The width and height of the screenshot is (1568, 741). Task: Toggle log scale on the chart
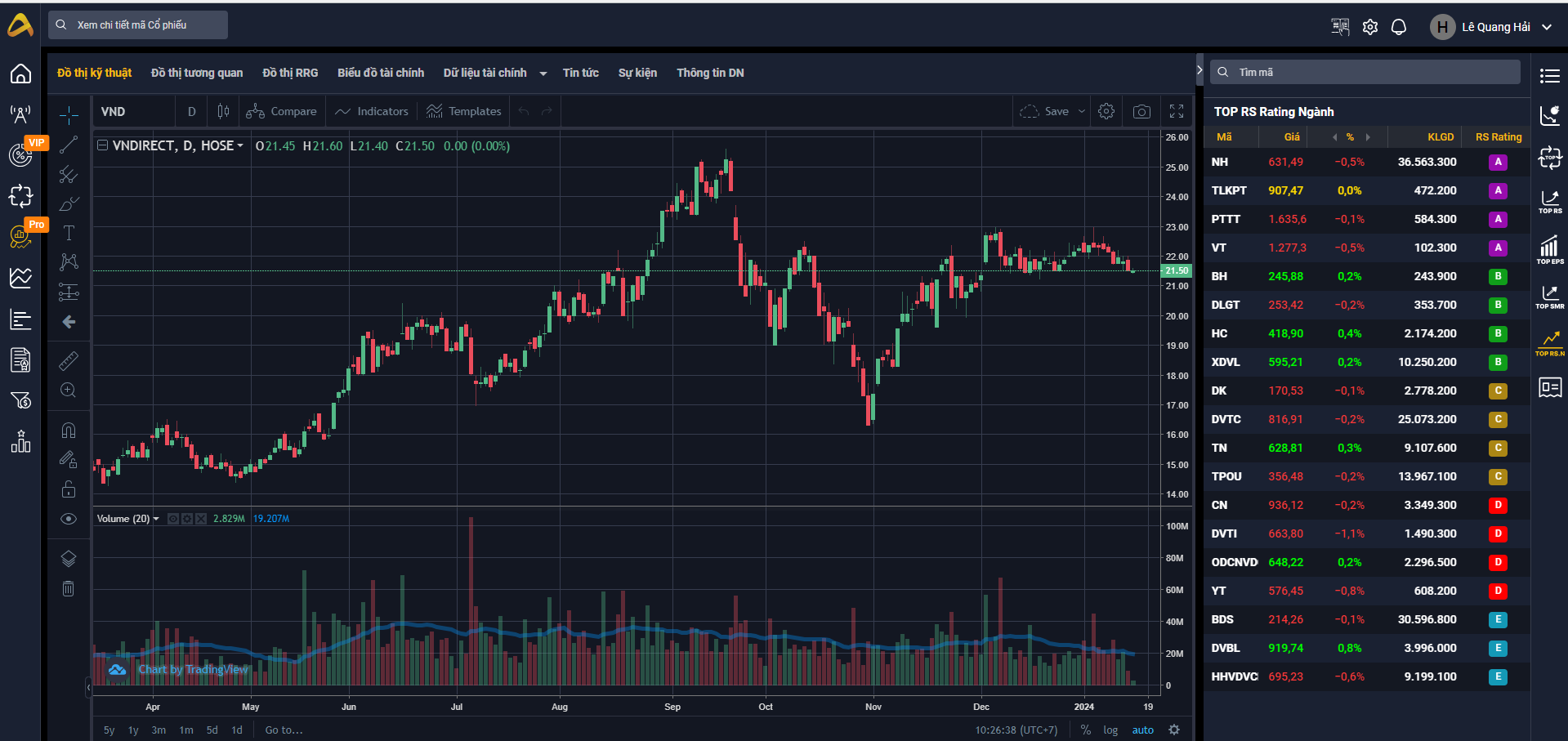(1110, 730)
